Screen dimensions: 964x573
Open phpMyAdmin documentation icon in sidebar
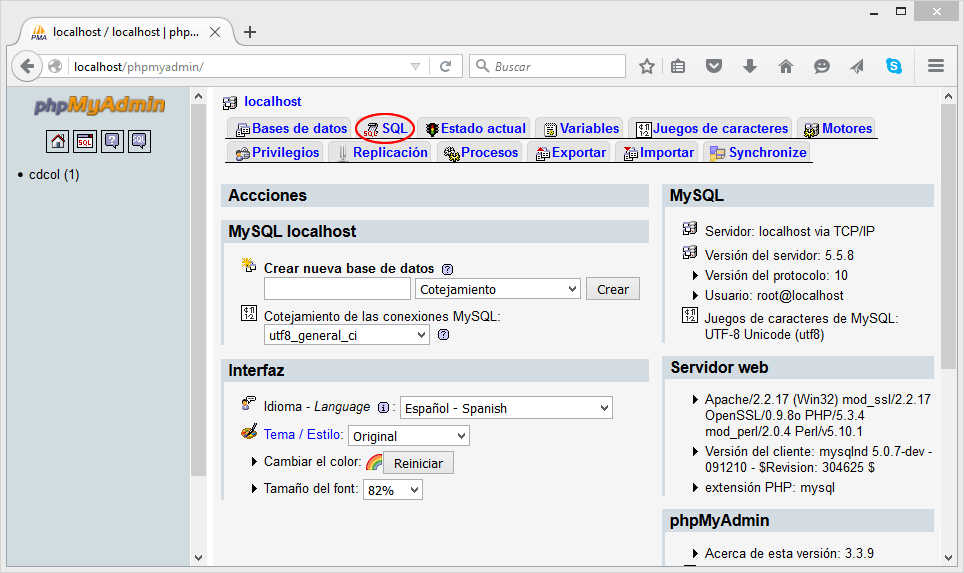(x=113, y=141)
